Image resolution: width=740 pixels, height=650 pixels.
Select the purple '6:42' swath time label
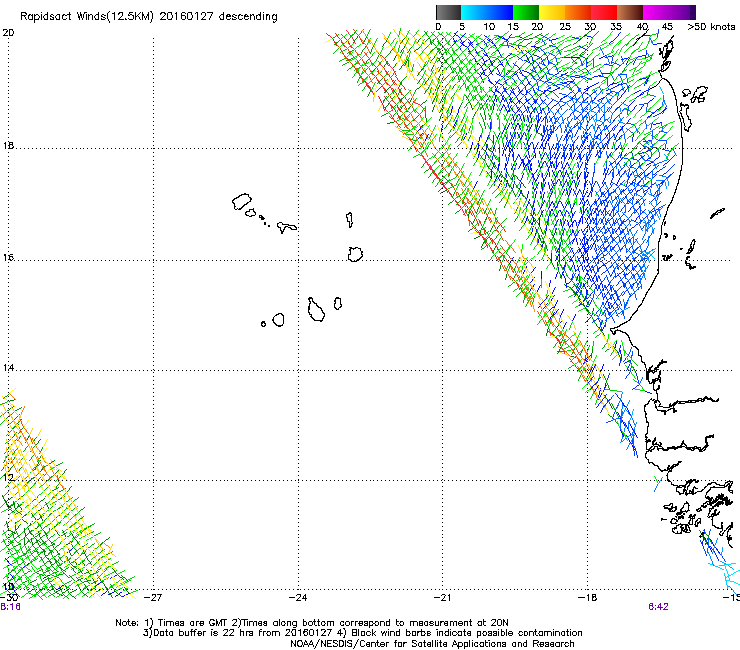pos(658,607)
